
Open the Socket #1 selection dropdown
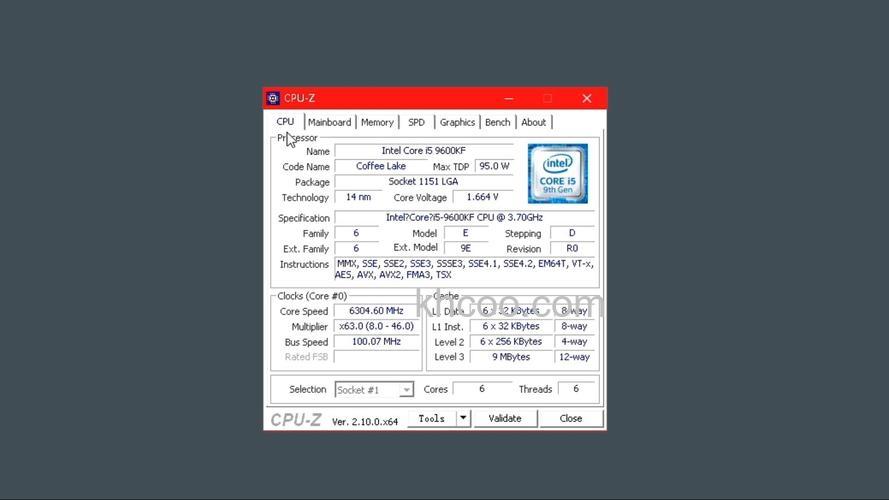coord(374,390)
